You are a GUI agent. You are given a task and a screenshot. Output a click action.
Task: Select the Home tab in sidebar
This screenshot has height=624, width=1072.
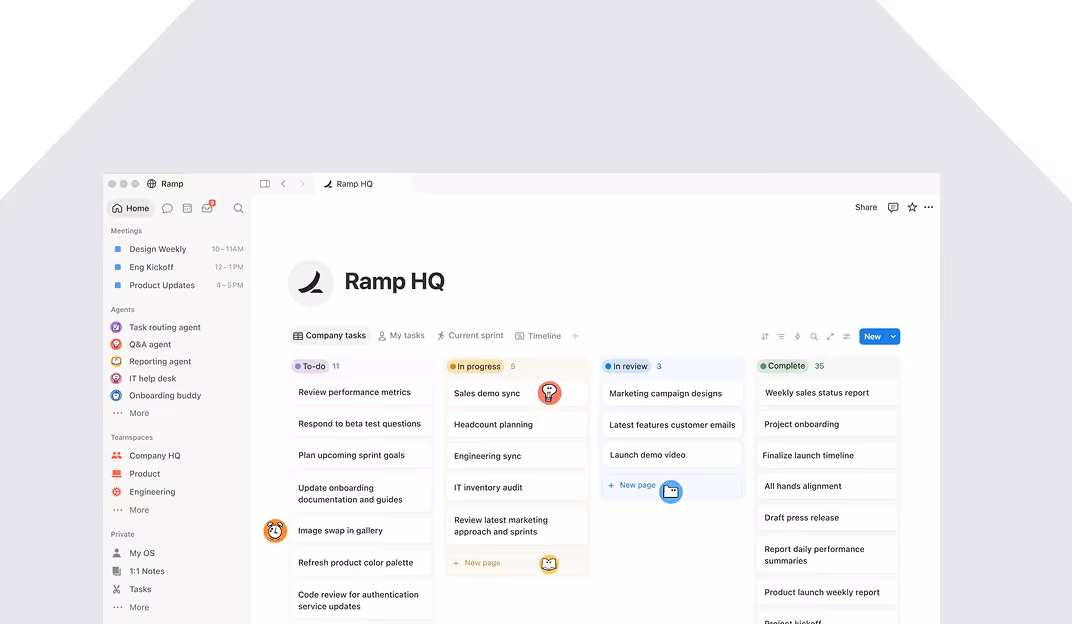(x=131, y=208)
